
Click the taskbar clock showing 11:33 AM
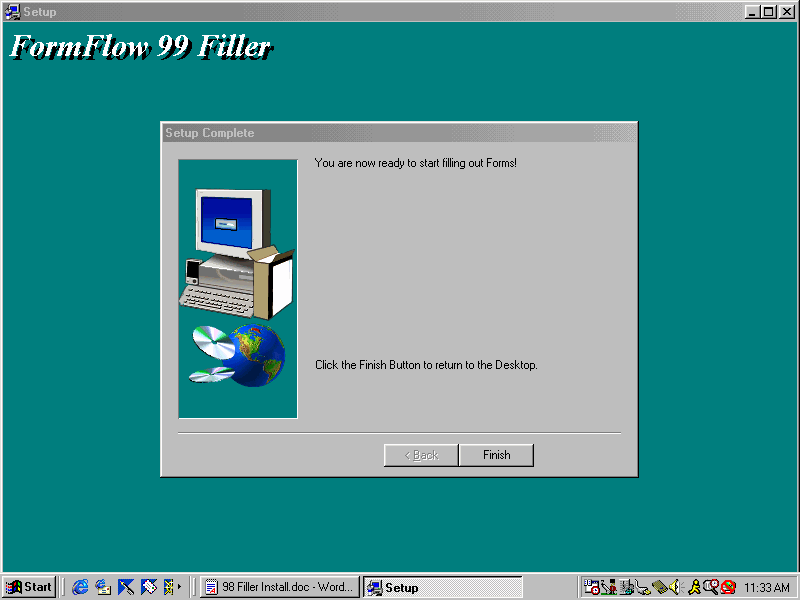767,588
